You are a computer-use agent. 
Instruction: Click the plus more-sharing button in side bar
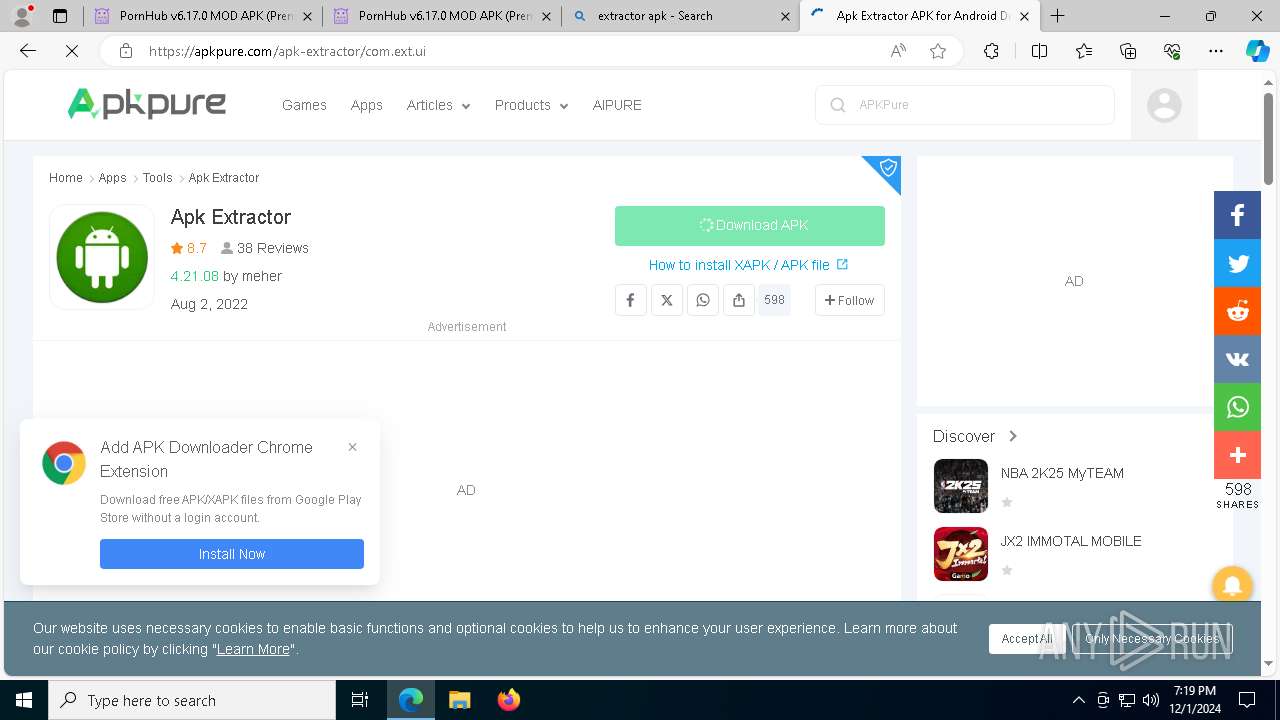click(x=1237, y=455)
